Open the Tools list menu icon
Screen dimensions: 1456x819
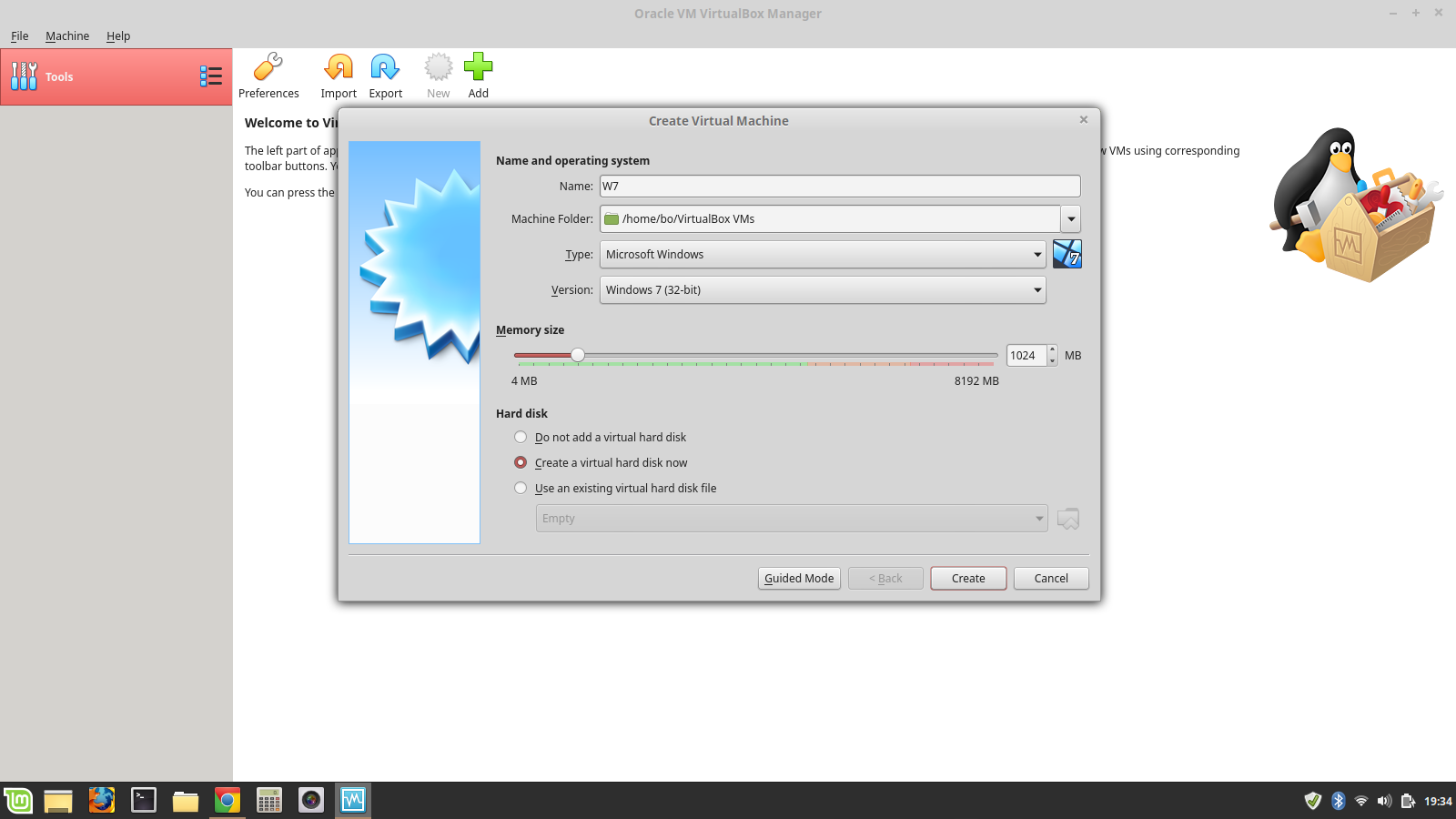(211, 76)
